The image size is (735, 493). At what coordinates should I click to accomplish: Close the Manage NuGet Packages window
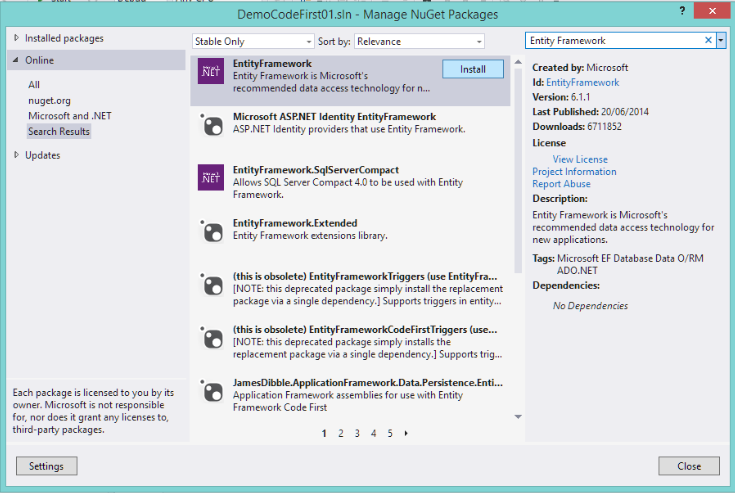[x=712, y=10]
